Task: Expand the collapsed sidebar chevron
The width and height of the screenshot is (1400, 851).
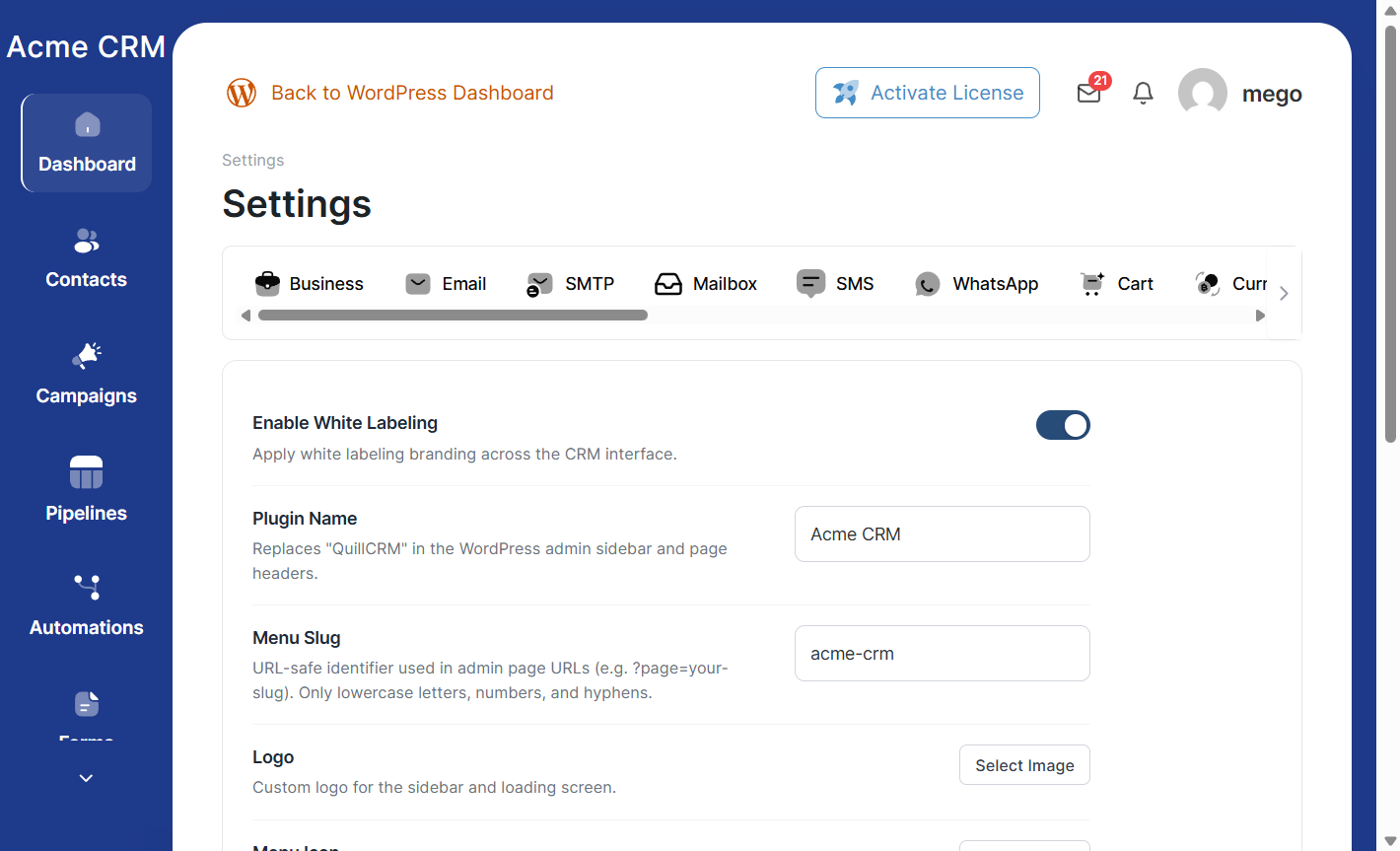Action: [x=86, y=777]
